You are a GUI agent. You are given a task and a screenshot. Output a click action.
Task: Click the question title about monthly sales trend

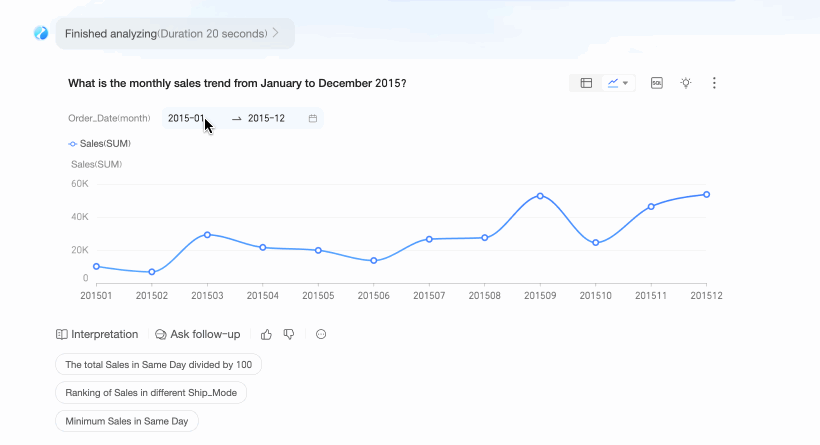[x=237, y=83]
